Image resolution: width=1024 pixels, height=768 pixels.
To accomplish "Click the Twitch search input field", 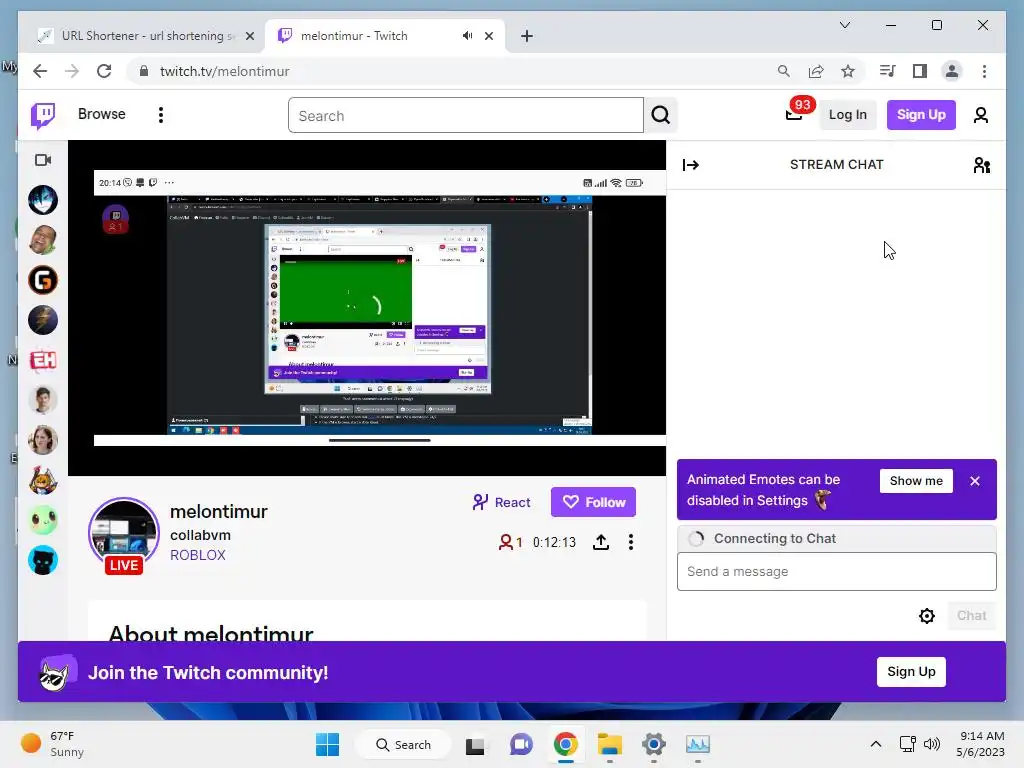I will [466, 116].
